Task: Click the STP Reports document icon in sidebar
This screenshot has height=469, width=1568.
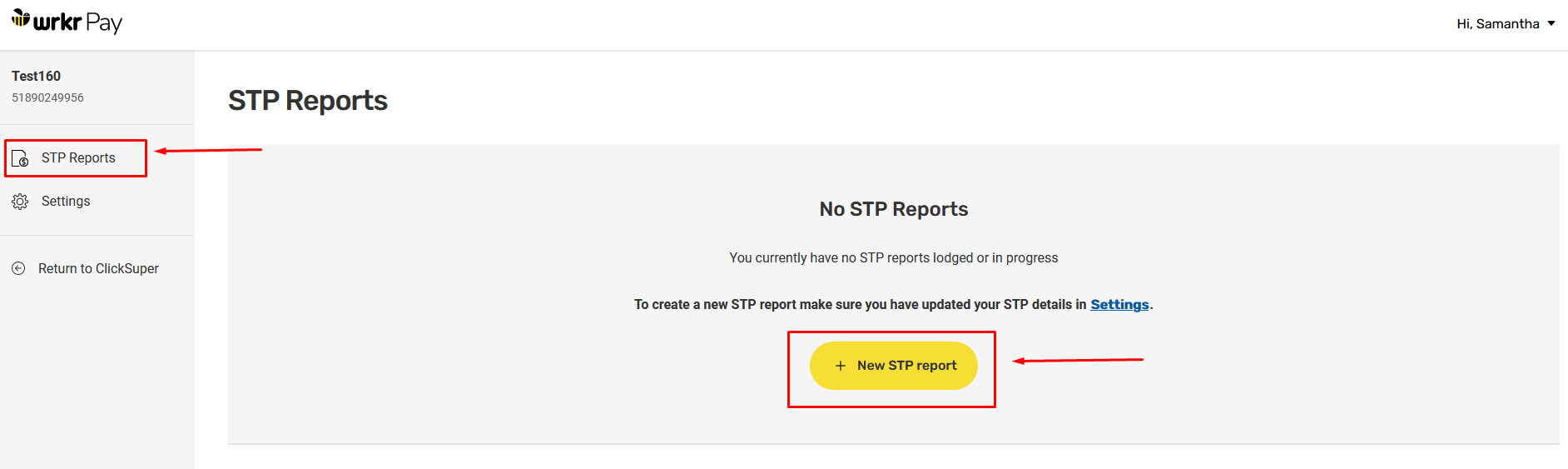Action: [20, 158]
